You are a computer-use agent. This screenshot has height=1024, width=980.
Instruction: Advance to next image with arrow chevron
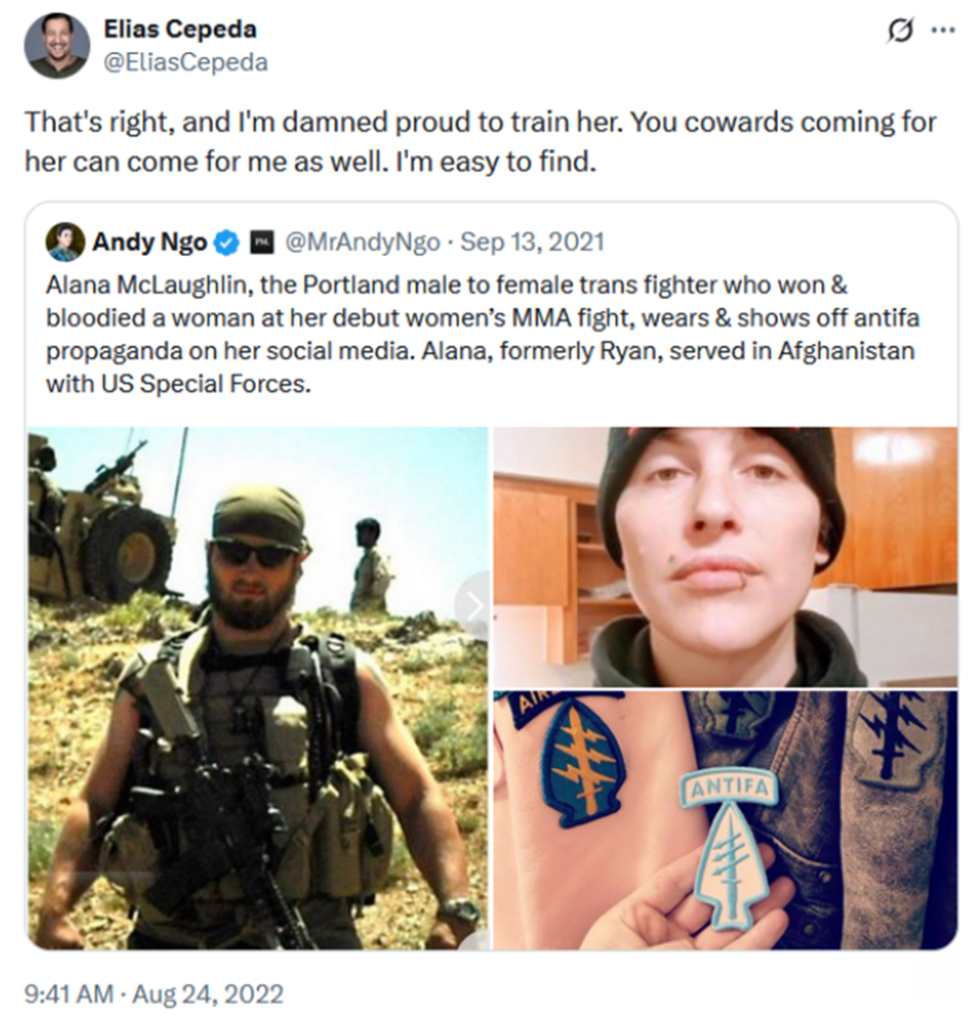(474, 605)
